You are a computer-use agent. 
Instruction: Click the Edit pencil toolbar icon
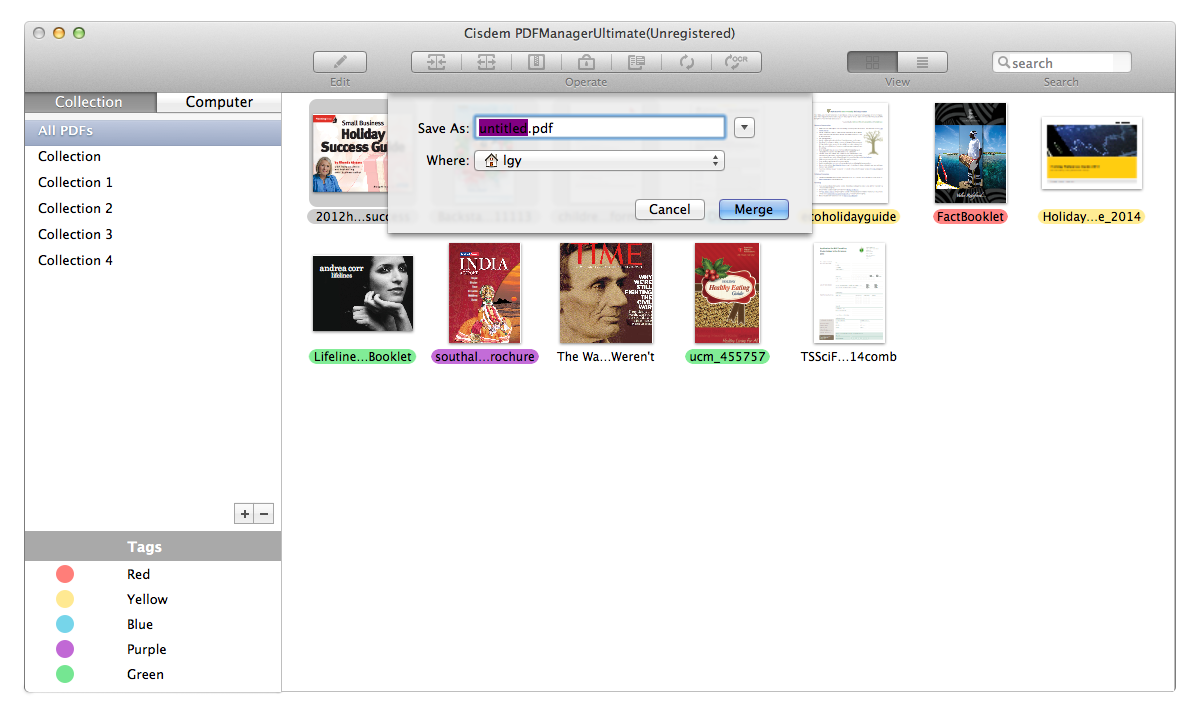pyautogui.click(x=339, y=62)
